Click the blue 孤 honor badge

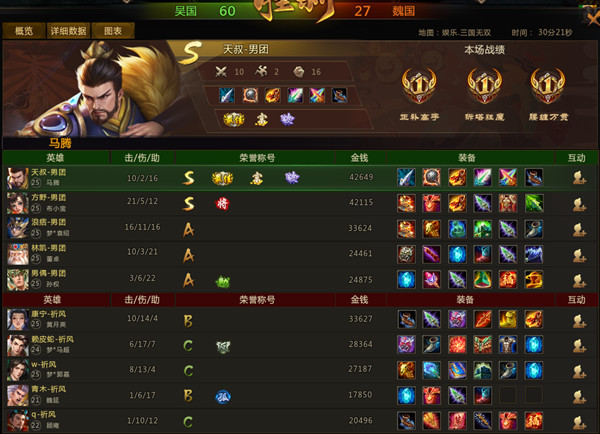coord(223,396)
